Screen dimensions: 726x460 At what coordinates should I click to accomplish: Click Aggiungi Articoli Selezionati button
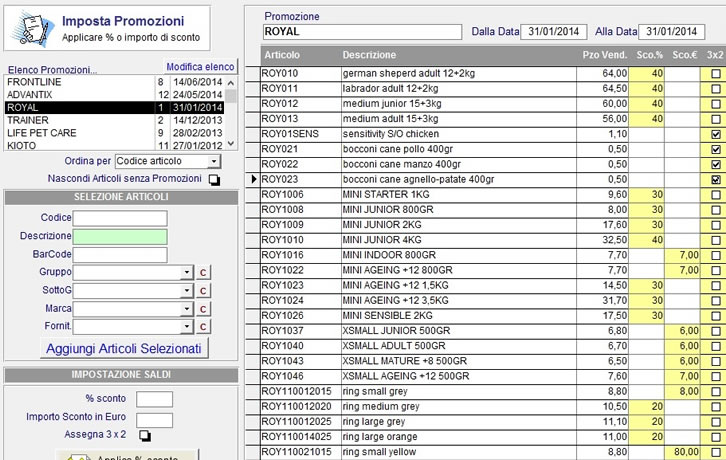[124, 348]
